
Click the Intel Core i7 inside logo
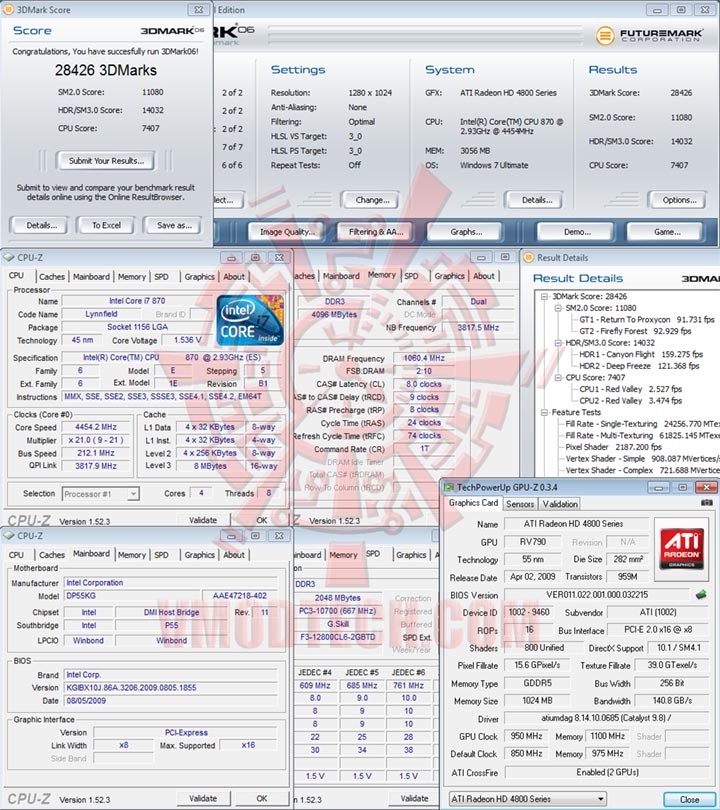click(250, 320)
